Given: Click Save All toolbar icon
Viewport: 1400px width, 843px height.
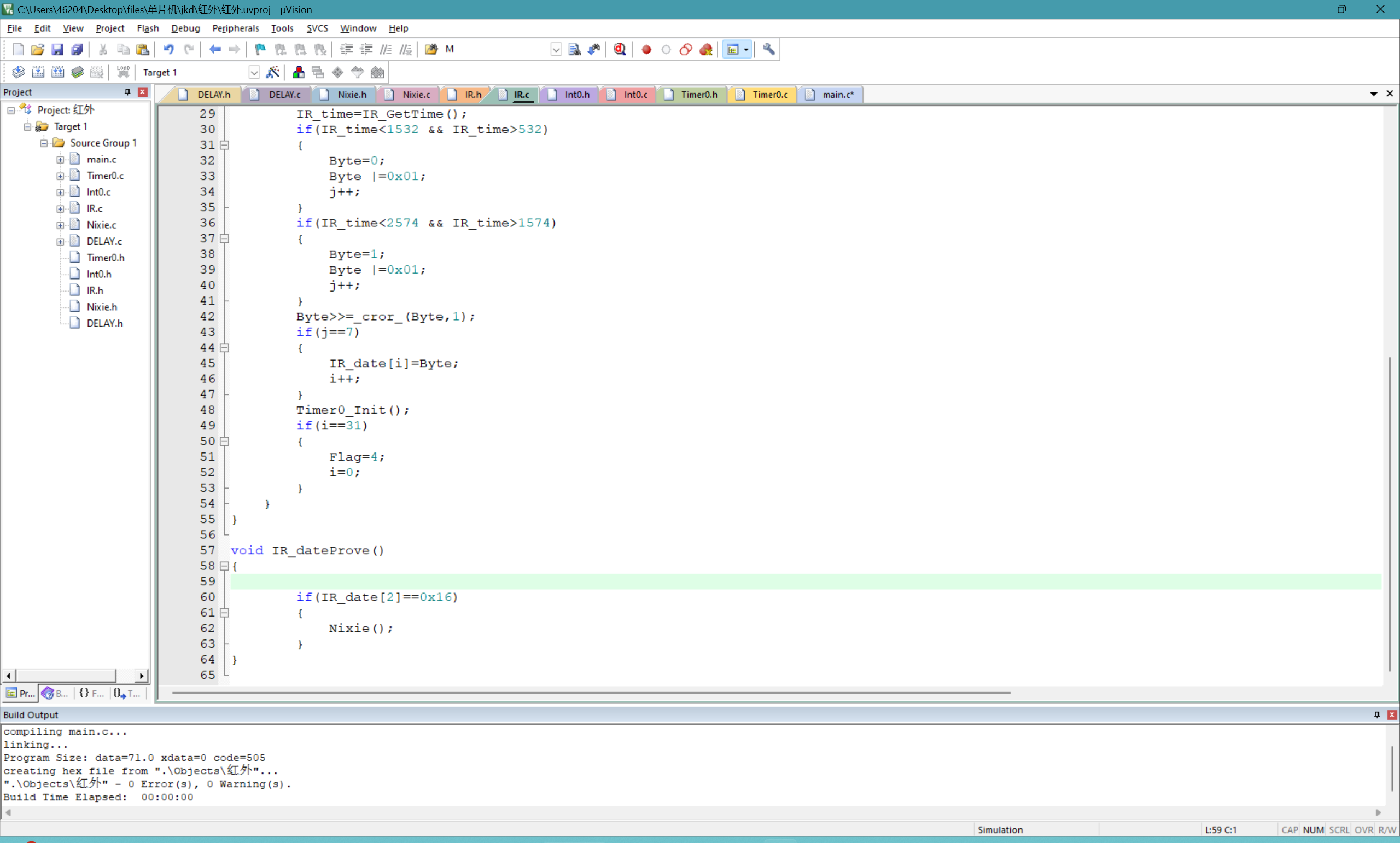Looking at the screenshot, I should pos(77,49).
